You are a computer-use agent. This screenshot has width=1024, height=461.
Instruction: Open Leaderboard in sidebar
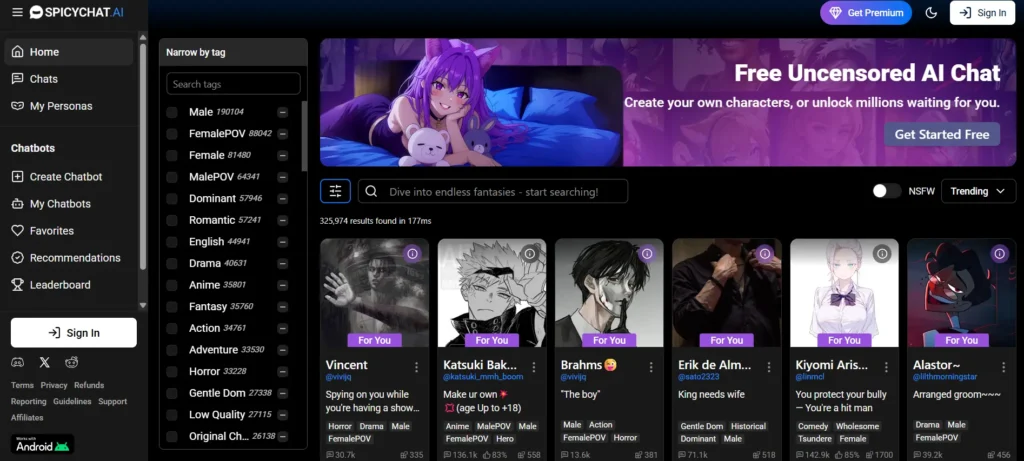(69, 285)
